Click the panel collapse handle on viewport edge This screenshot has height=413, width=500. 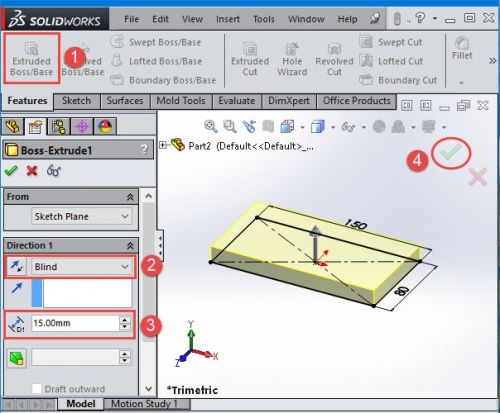(160, 245)
